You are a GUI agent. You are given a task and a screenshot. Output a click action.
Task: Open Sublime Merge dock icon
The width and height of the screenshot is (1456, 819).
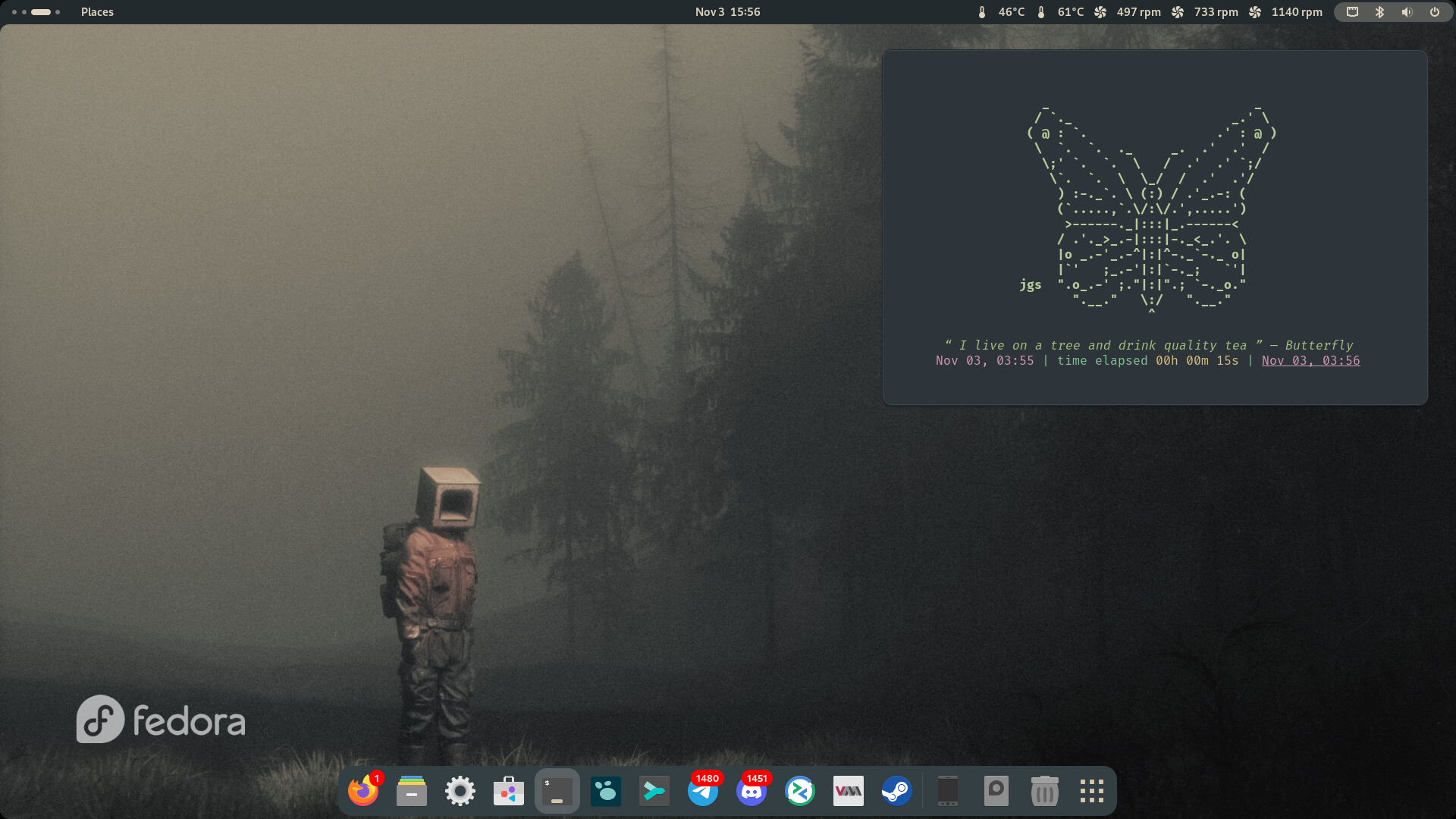point(654,792)
